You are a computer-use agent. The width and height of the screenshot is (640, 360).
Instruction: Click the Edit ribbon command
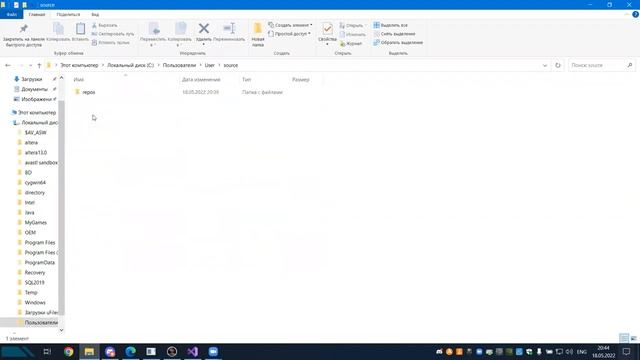(x=352, y=34)
